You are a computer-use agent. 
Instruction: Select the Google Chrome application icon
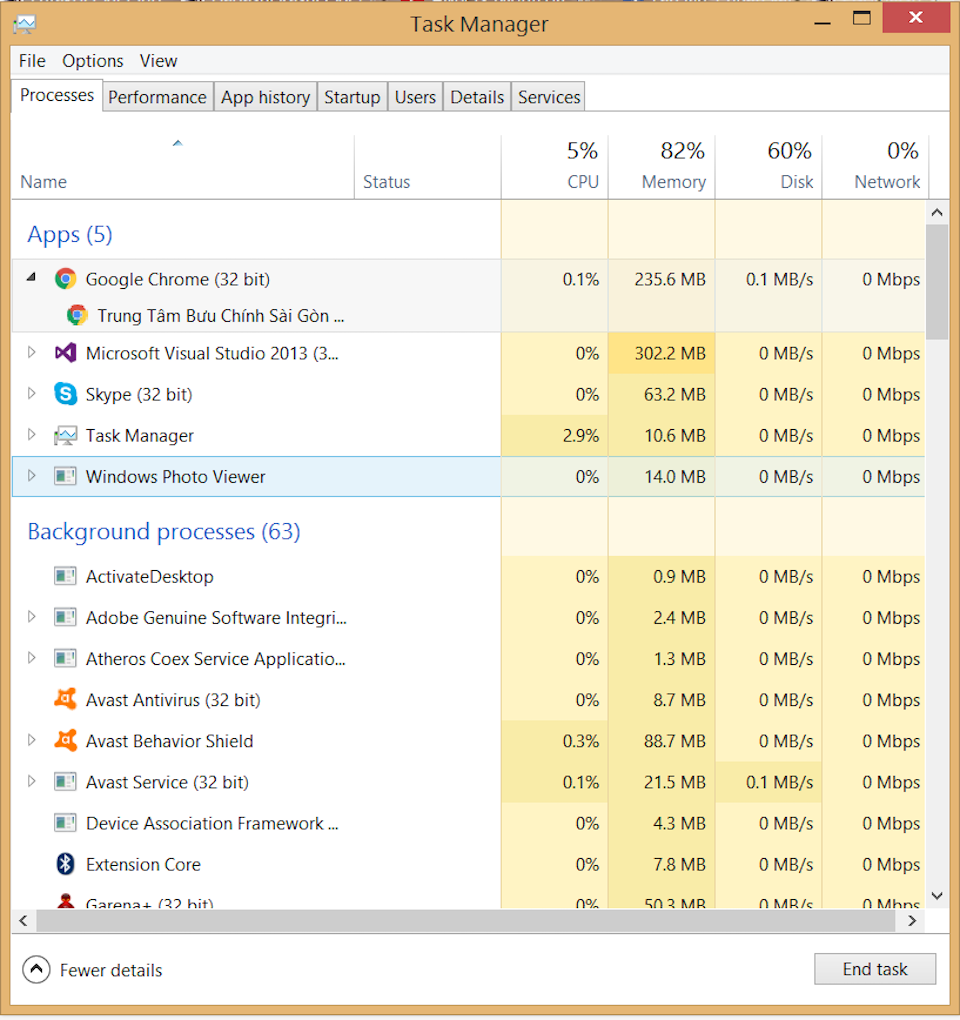pyautogui.click(x=65, y=279)
